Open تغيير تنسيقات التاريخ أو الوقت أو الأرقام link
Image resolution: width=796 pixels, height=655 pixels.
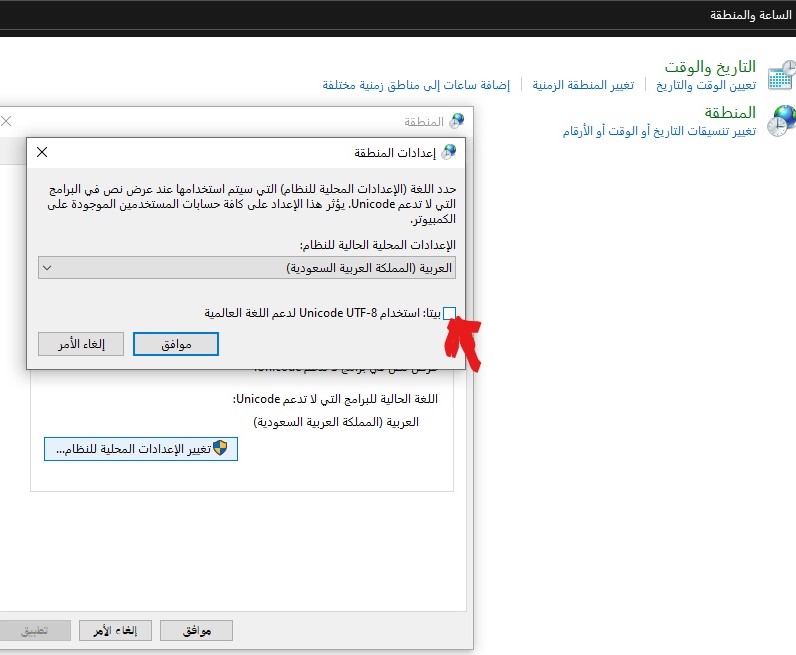(x=659, y=131)
